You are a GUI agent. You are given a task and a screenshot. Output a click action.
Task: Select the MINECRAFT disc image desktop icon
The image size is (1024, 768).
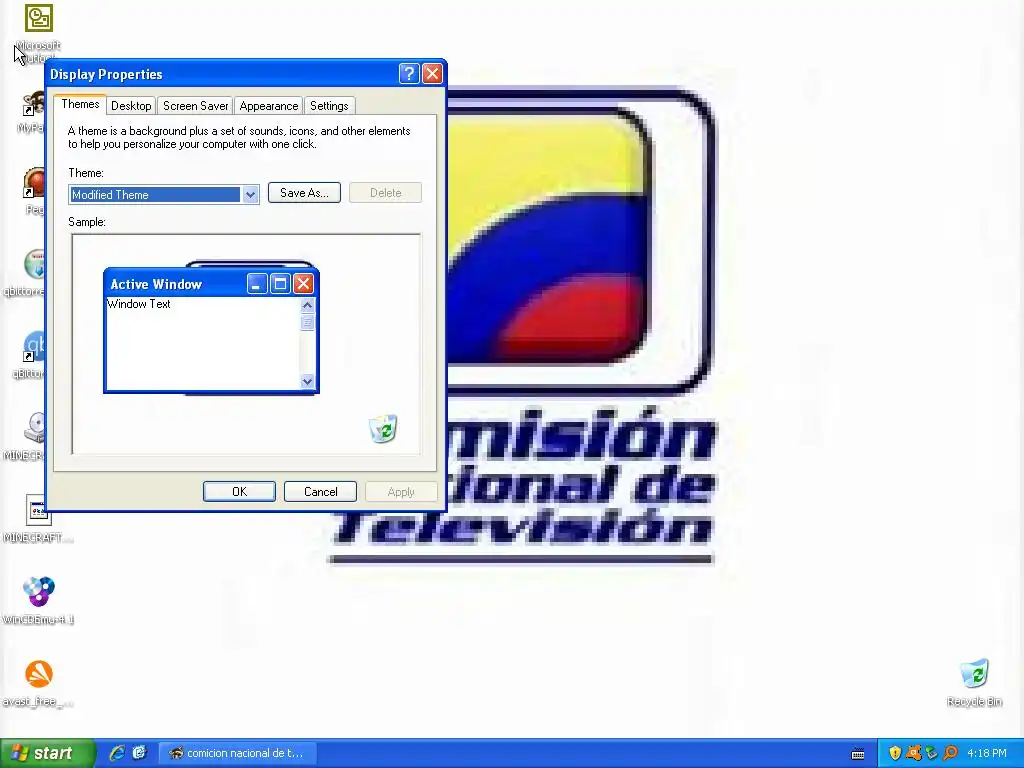coord(34,428)
